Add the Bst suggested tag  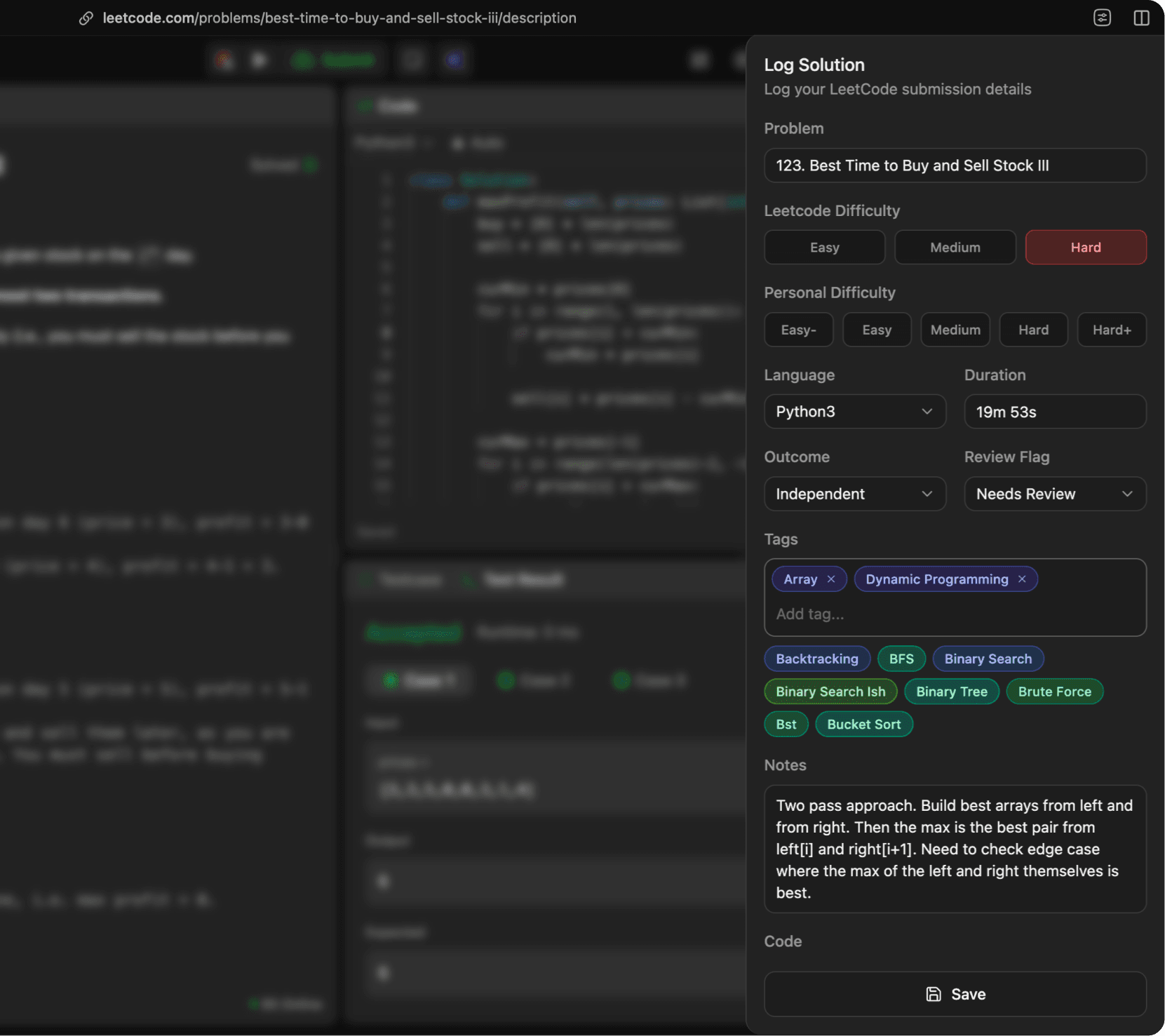[x=786, y=725]
